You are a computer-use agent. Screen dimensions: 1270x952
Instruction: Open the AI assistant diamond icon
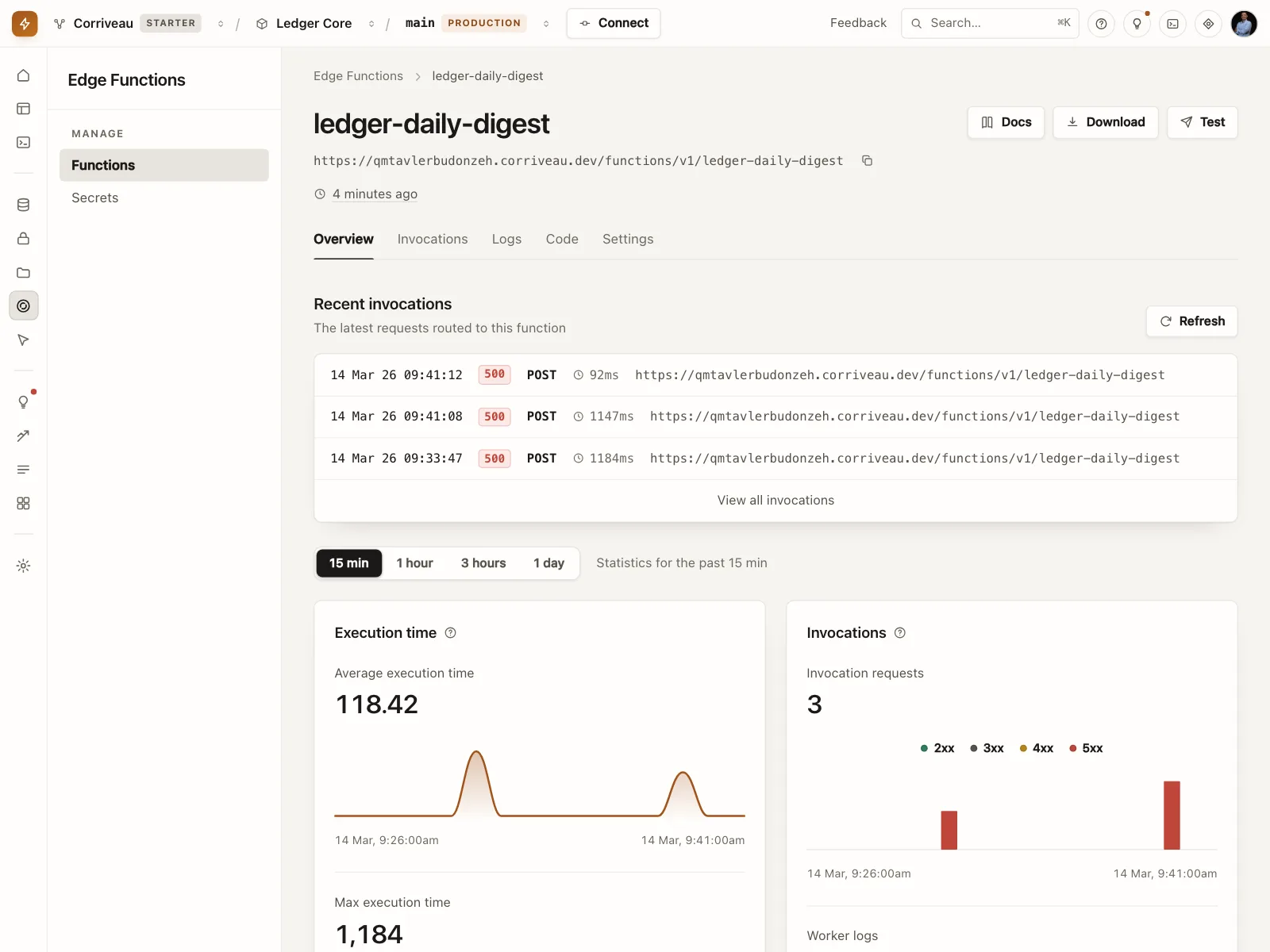coord(1208,24)
